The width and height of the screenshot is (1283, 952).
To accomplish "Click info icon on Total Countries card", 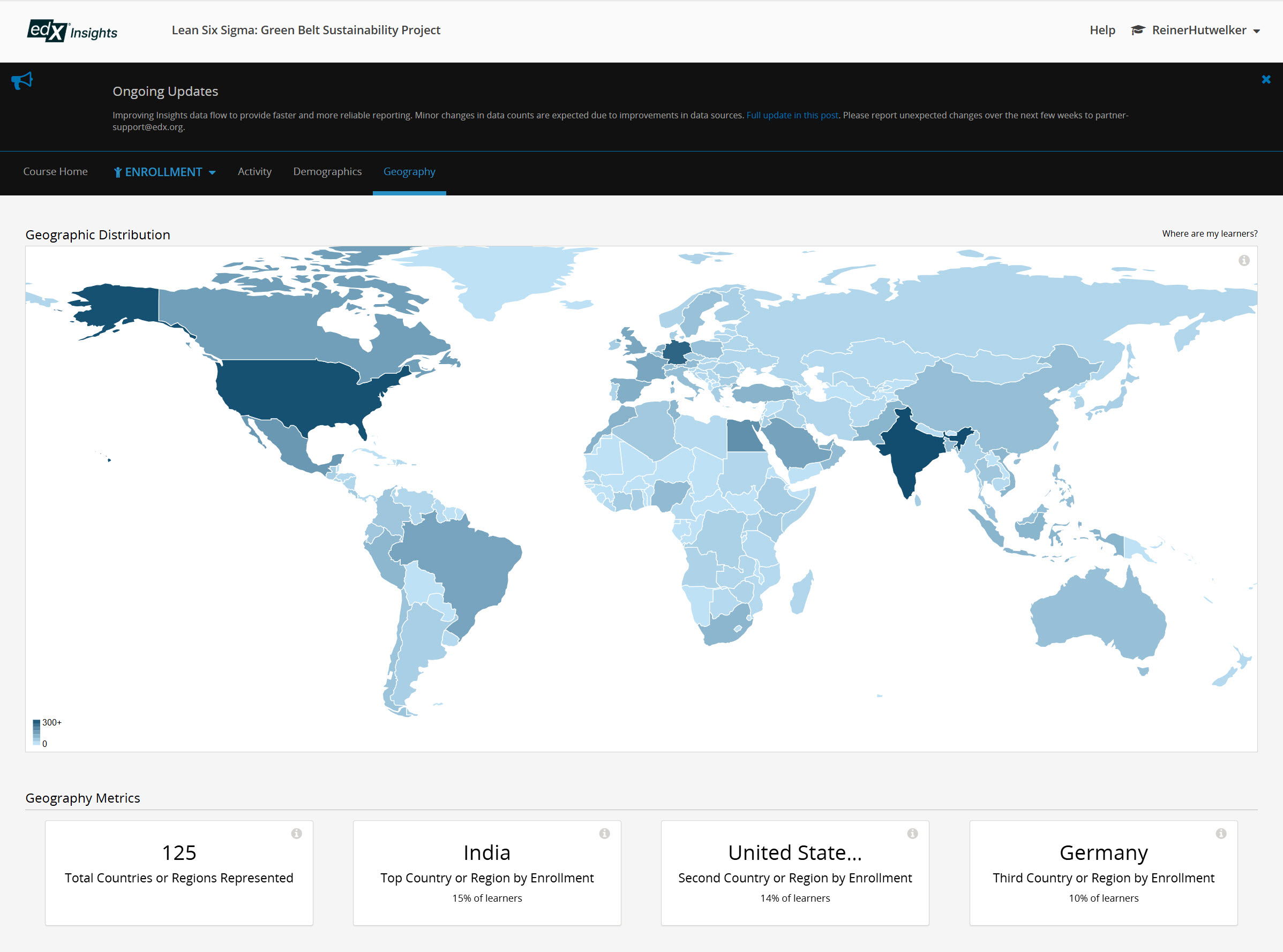I will click(296, 833).
